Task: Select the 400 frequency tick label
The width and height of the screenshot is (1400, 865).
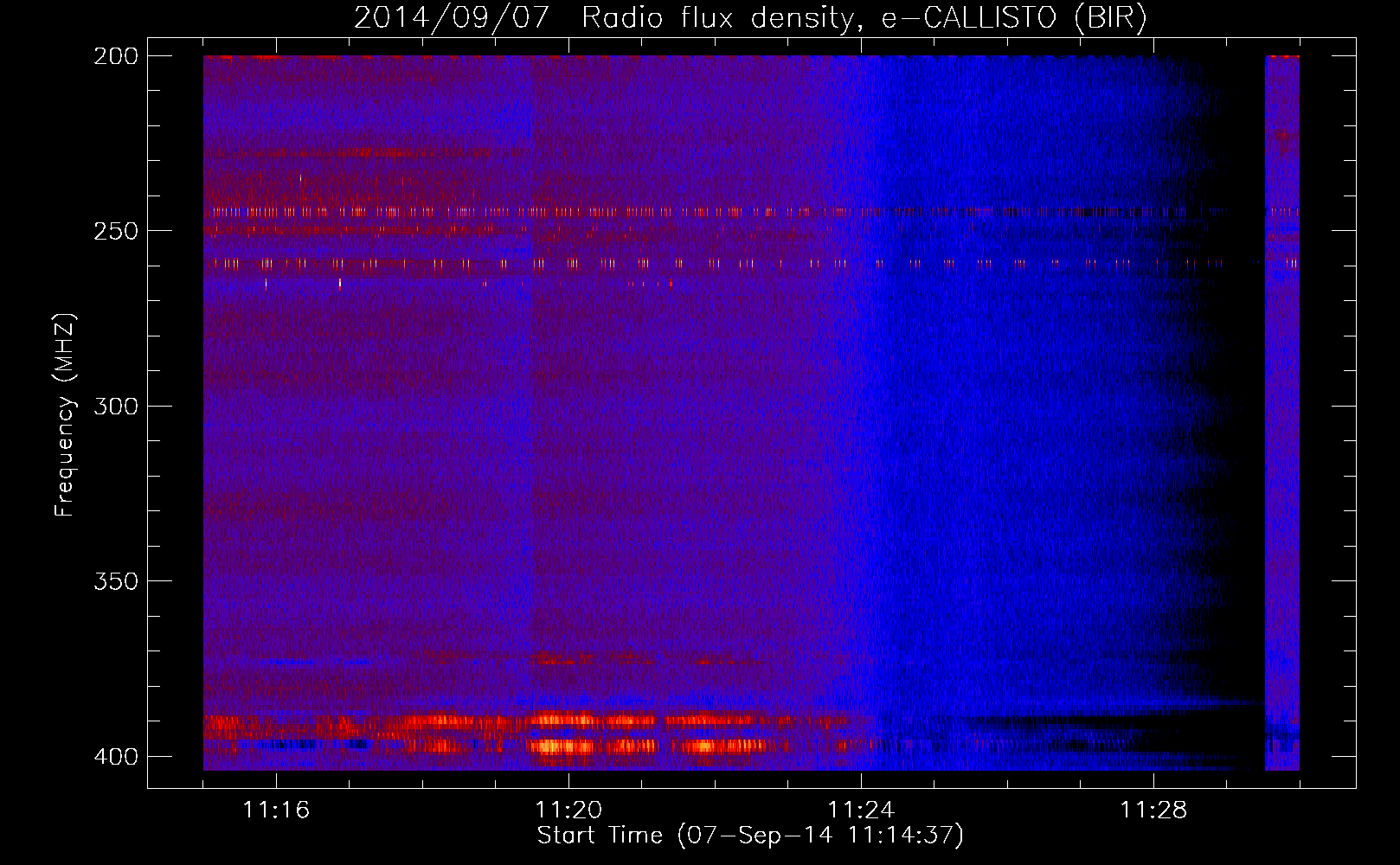Action: click(116, 756)
